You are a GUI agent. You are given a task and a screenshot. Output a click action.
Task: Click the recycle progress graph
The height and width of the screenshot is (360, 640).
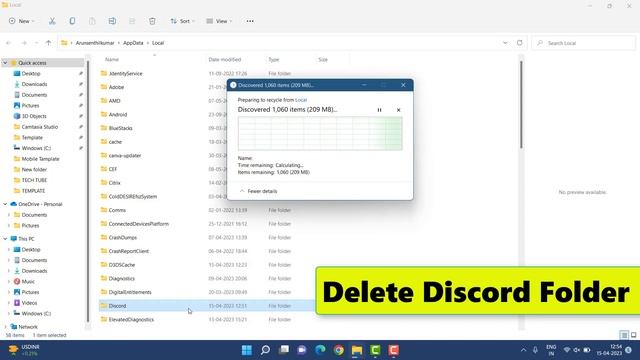pos(320,133)
